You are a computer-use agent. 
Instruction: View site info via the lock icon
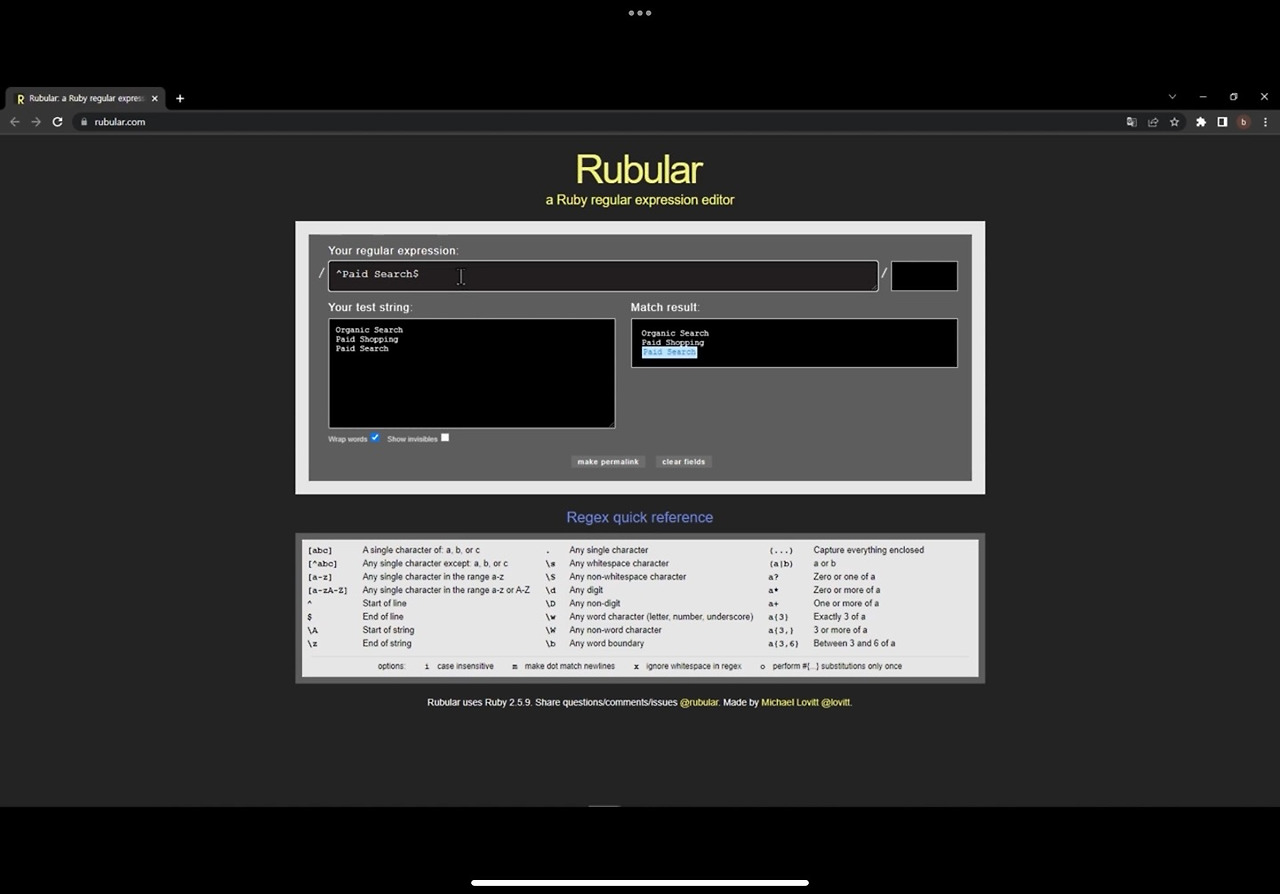[84, 122]
